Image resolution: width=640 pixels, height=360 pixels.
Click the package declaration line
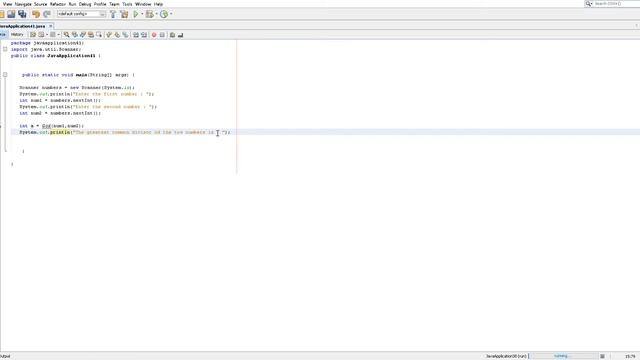point(47,43)
